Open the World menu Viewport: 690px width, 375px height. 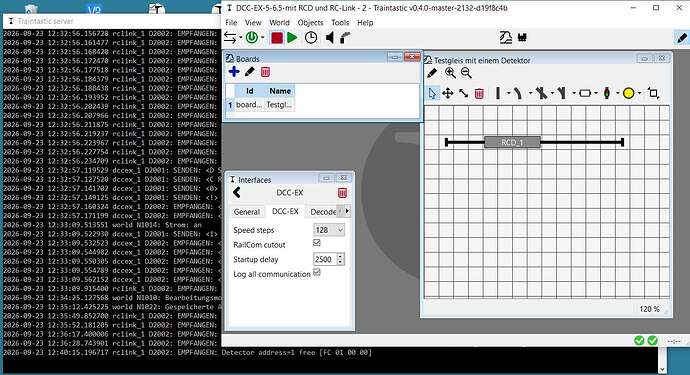click(279, 22)
